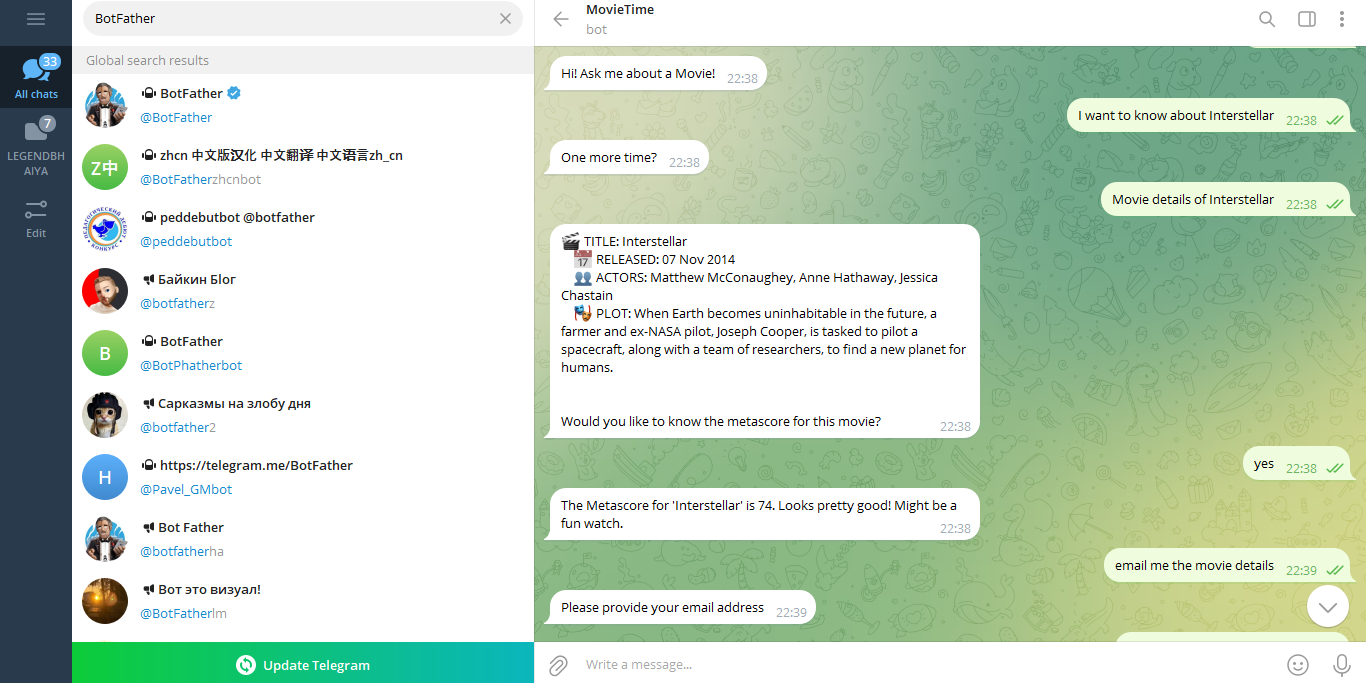This screenshot has width=1366, height=683.
Task: Click the green Z中 avatar
Action: [x=105, y=167]
